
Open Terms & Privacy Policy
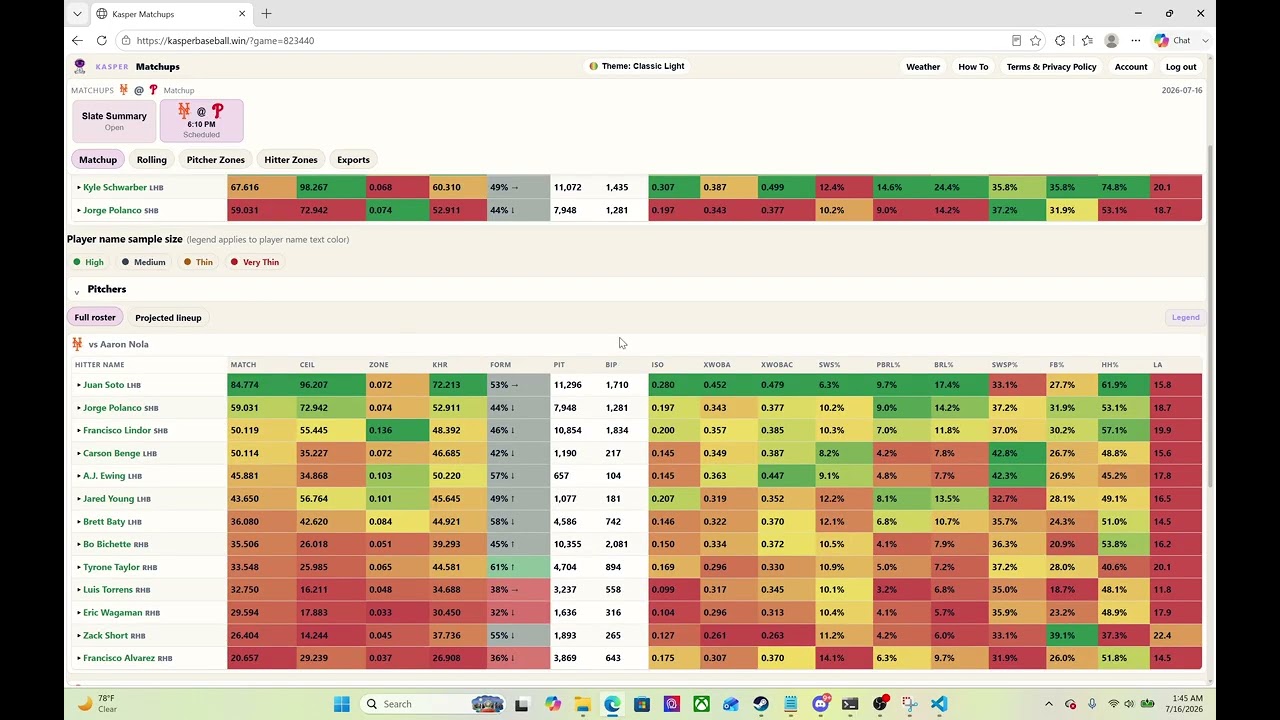click(1051, 67)
